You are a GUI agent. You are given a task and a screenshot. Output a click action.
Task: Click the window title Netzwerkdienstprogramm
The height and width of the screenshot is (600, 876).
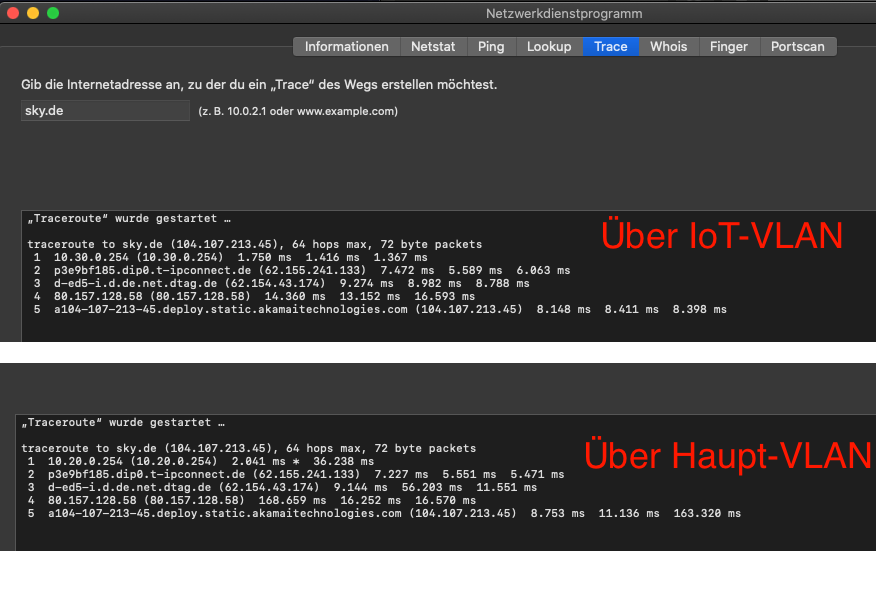564,13
